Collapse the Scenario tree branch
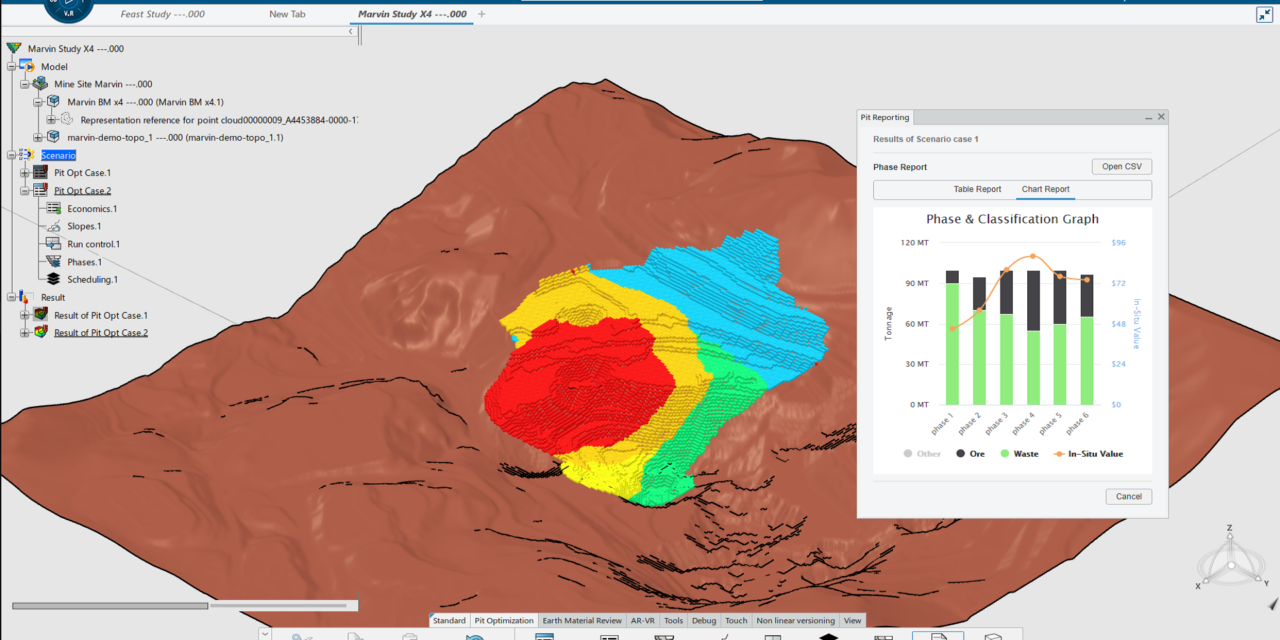Screen dimensions: 1280x640 [x=11, y=156]
